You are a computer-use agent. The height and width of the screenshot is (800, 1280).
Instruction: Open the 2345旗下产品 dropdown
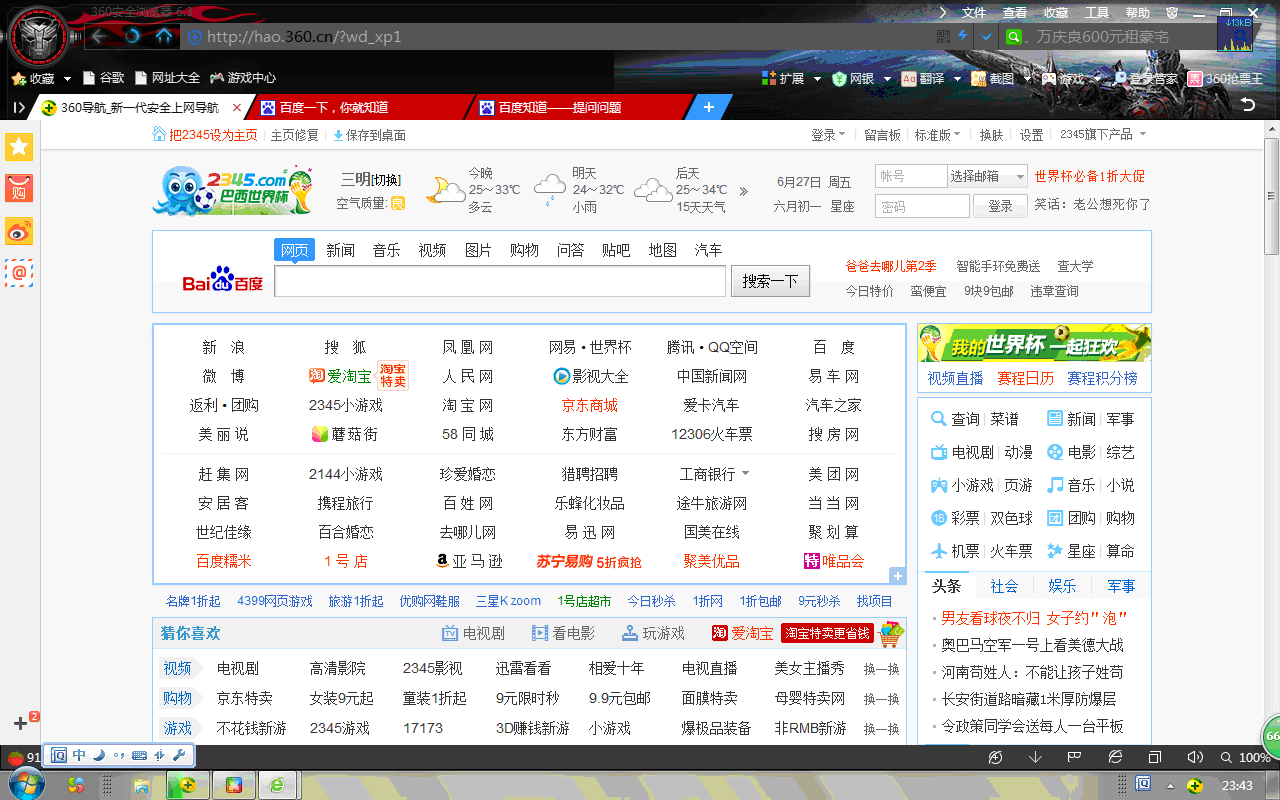pos(1103,135)
